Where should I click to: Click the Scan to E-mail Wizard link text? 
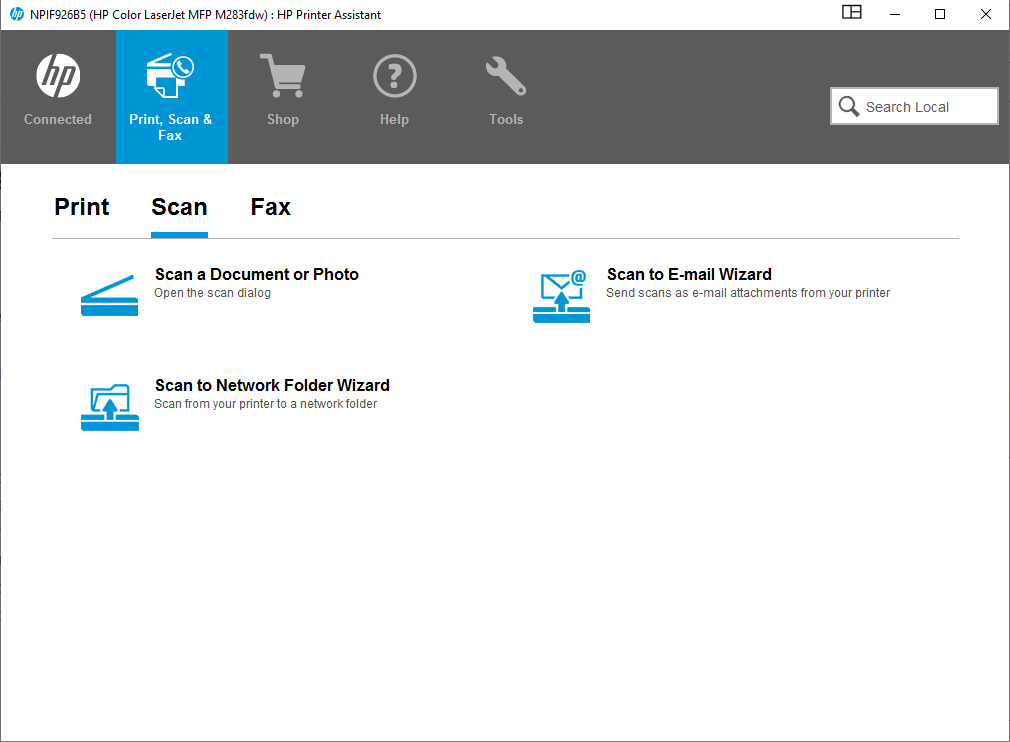pyautogui.click(x=689, y=274)
